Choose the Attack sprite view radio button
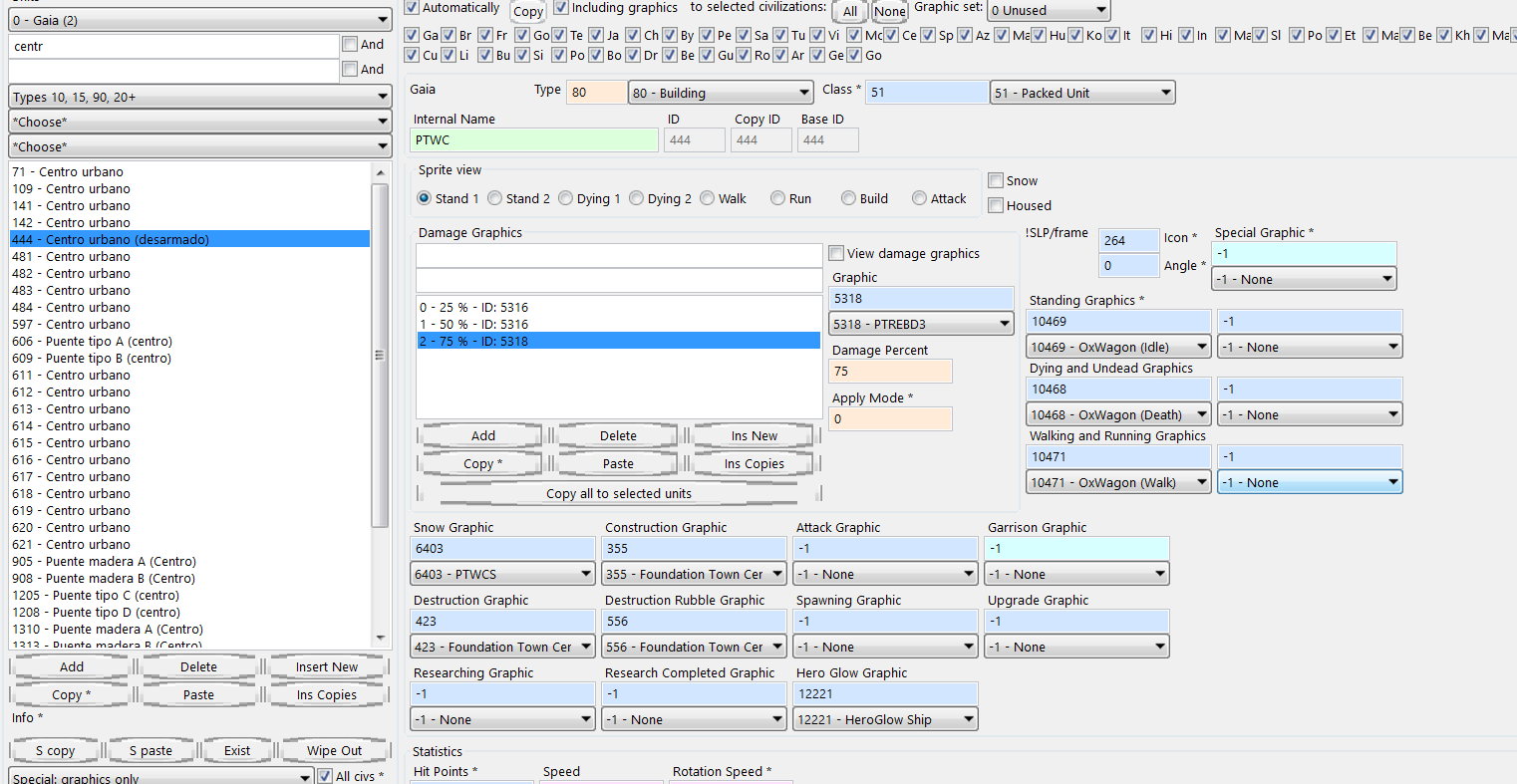This screenshot has height=784, width=1517. 919,198
